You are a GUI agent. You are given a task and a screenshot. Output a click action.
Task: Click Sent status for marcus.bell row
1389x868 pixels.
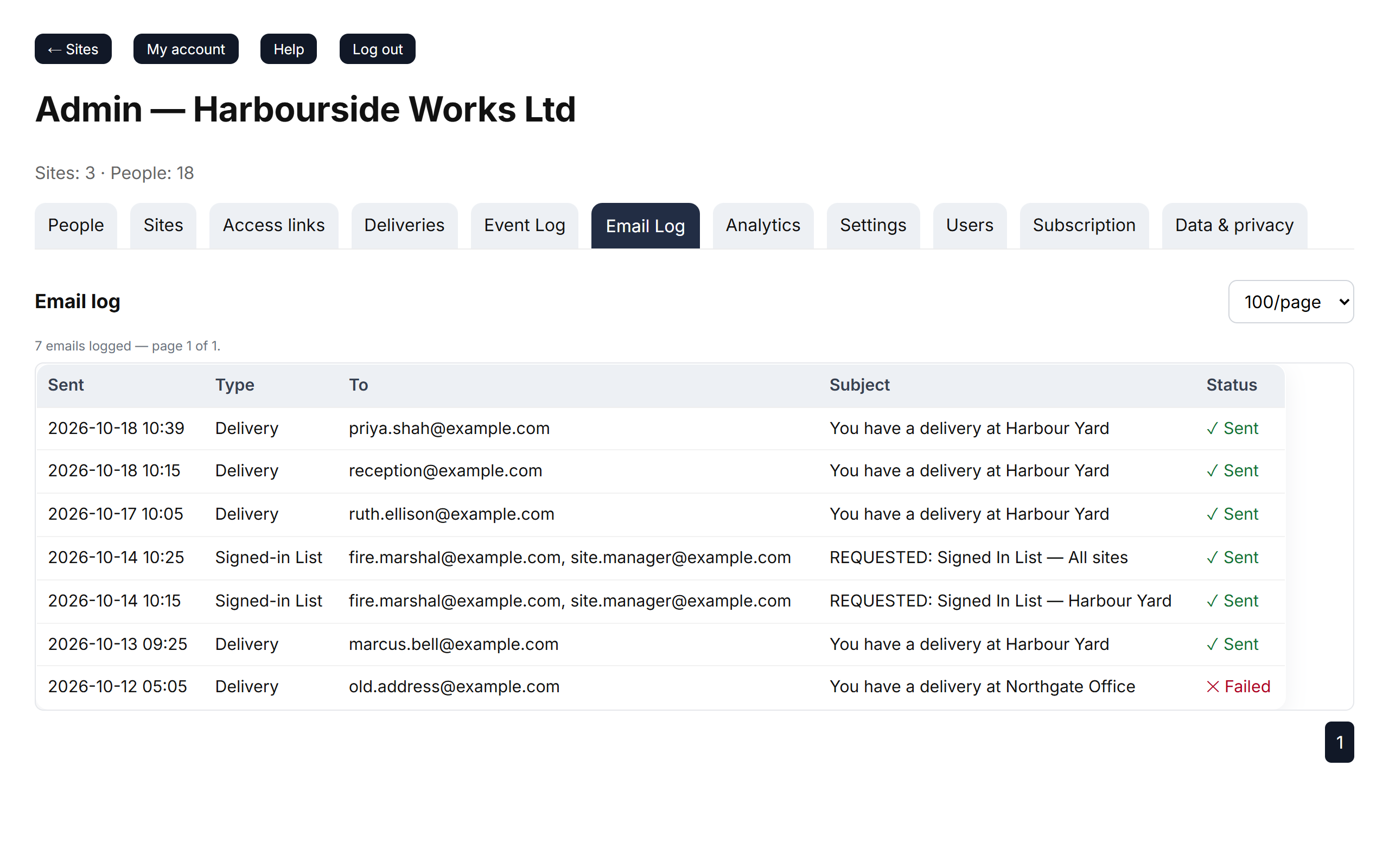pyautogui.click(x=1232, y=644)
